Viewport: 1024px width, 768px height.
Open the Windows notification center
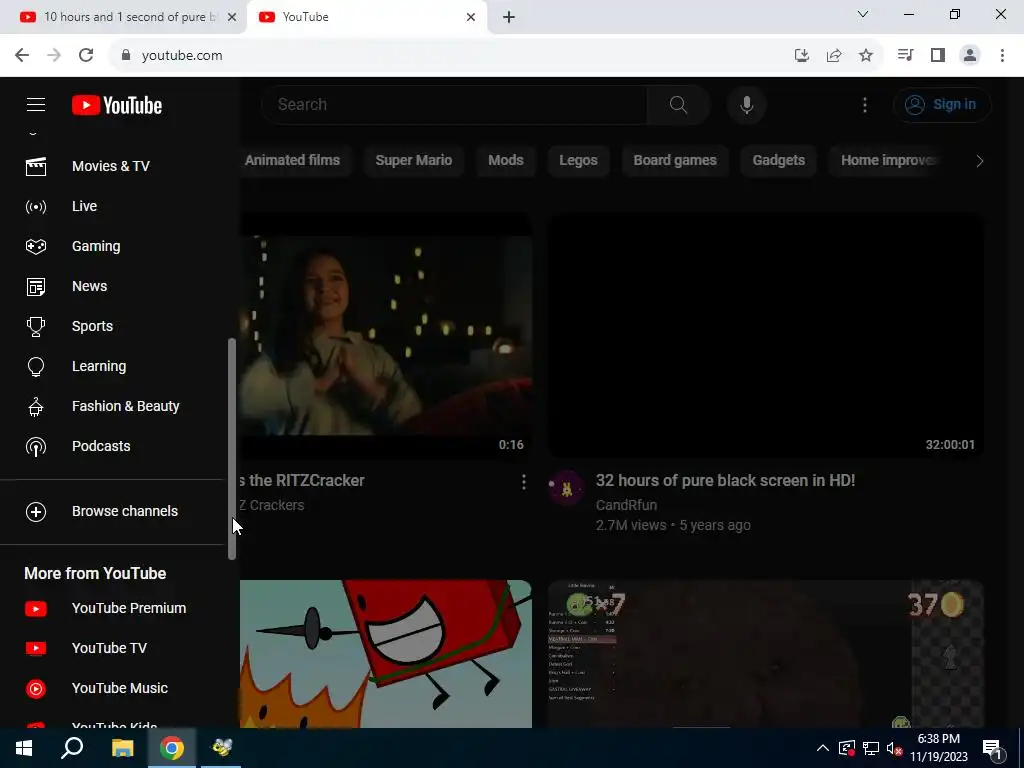[991, 748]
